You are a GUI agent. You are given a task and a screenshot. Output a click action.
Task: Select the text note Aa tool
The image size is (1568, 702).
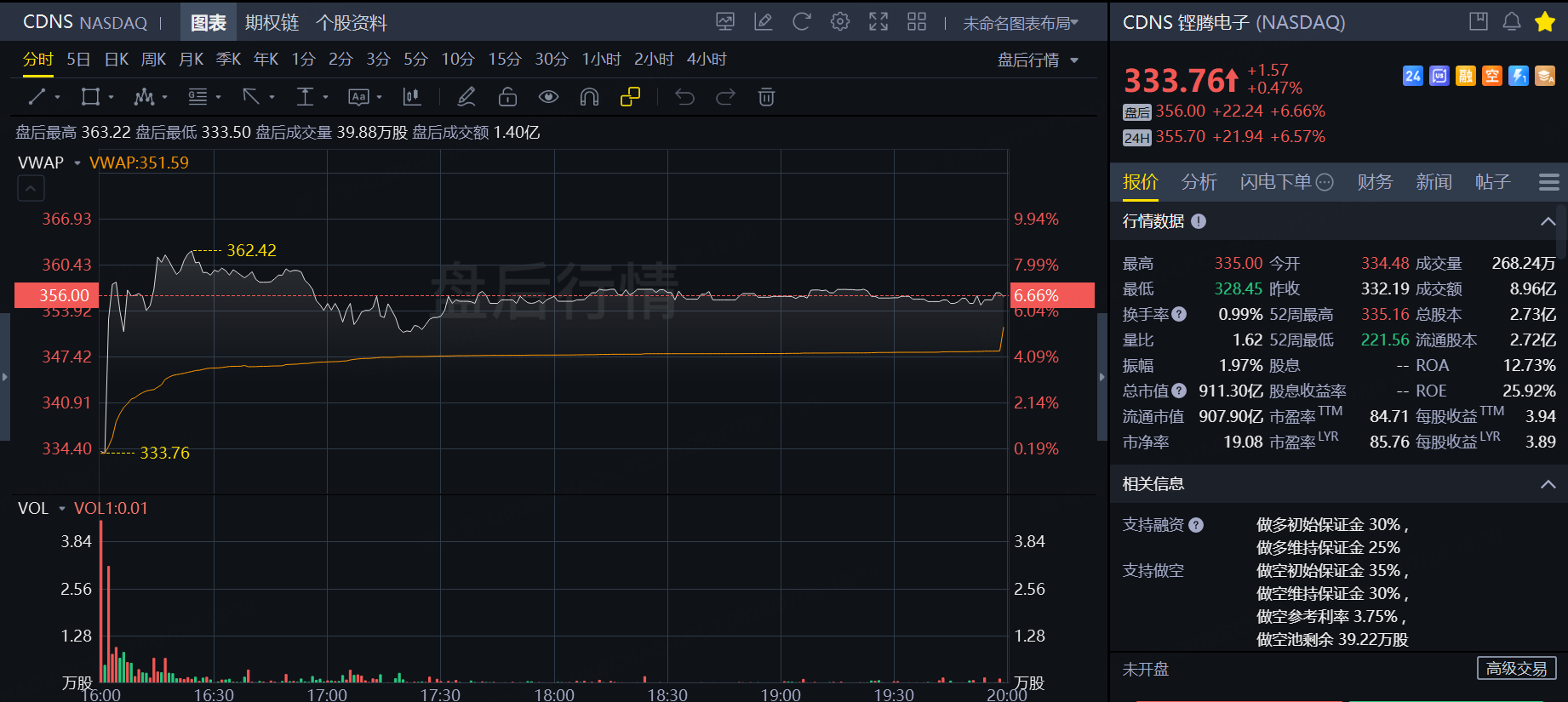pos(358,97)
